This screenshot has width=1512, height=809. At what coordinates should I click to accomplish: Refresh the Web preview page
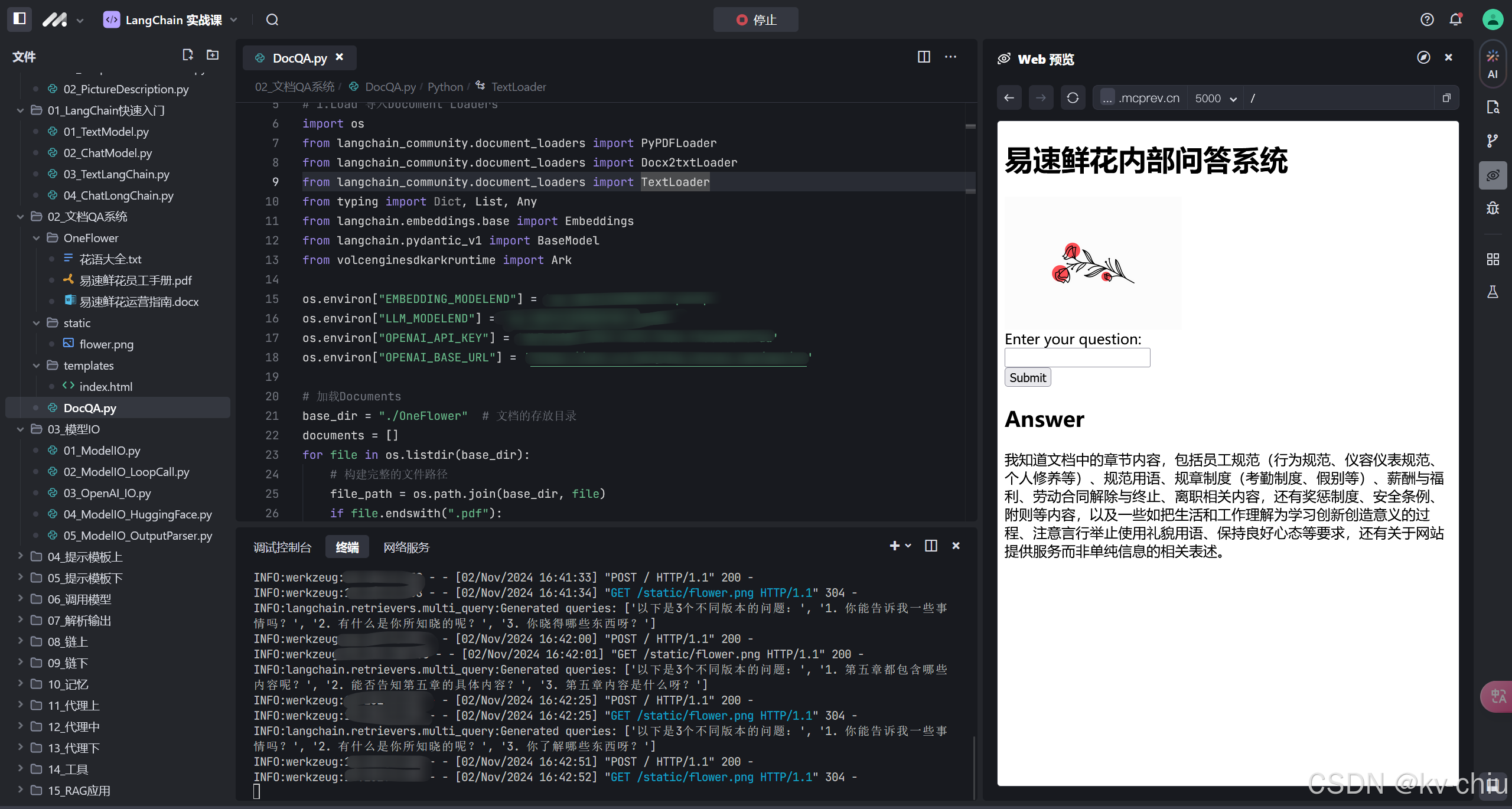[1073, 98]
